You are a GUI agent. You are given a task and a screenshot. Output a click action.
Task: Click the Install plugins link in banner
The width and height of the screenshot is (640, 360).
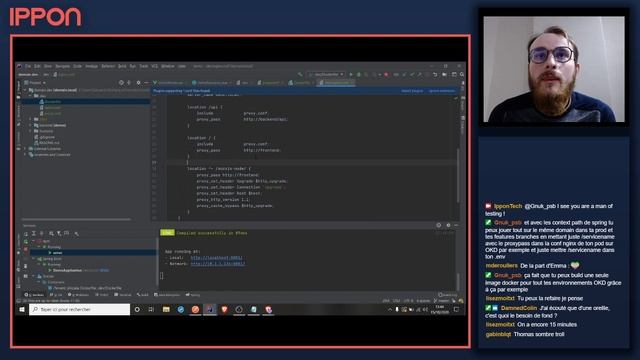[412, 91]
